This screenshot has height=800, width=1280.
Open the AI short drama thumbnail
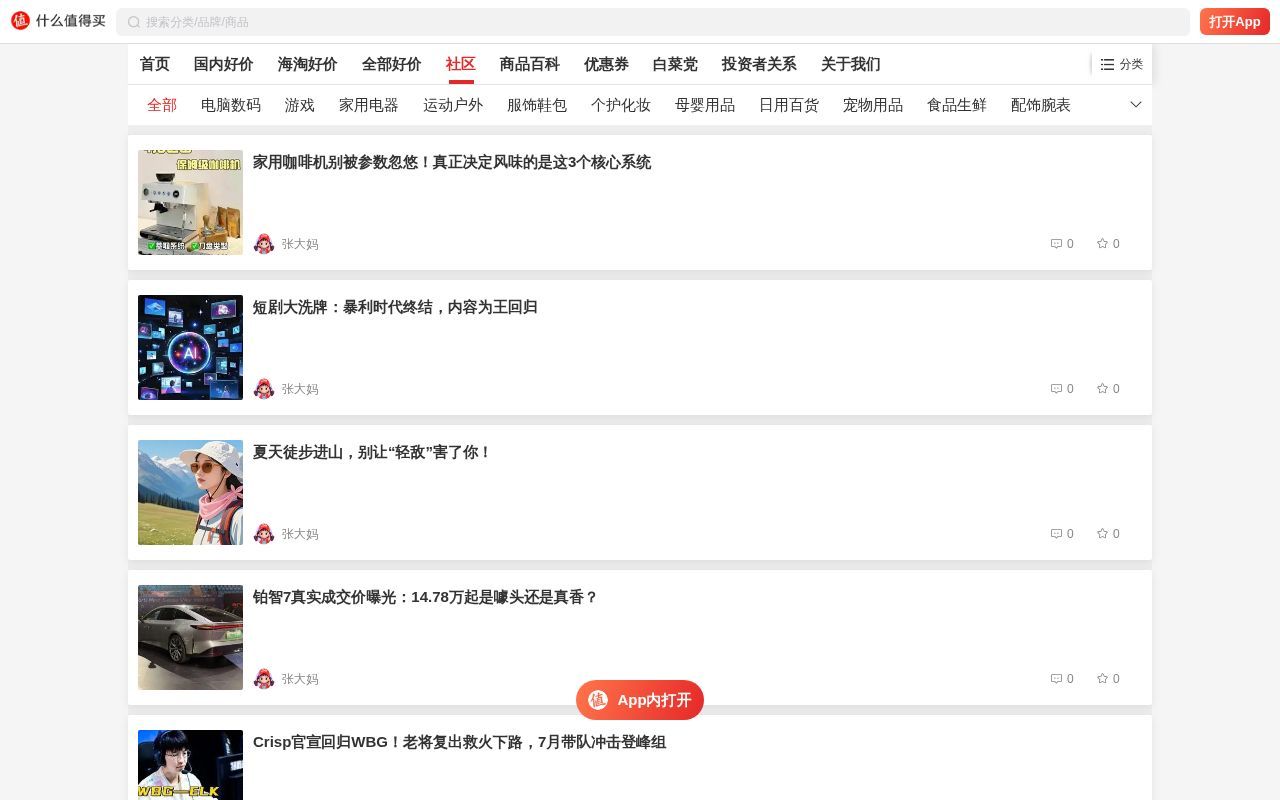point(190,347)
